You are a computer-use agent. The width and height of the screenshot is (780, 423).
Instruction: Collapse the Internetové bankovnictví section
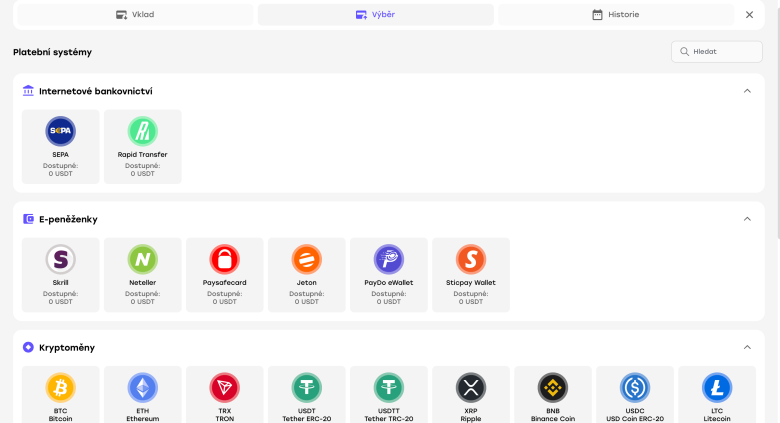tap(747, 91)
